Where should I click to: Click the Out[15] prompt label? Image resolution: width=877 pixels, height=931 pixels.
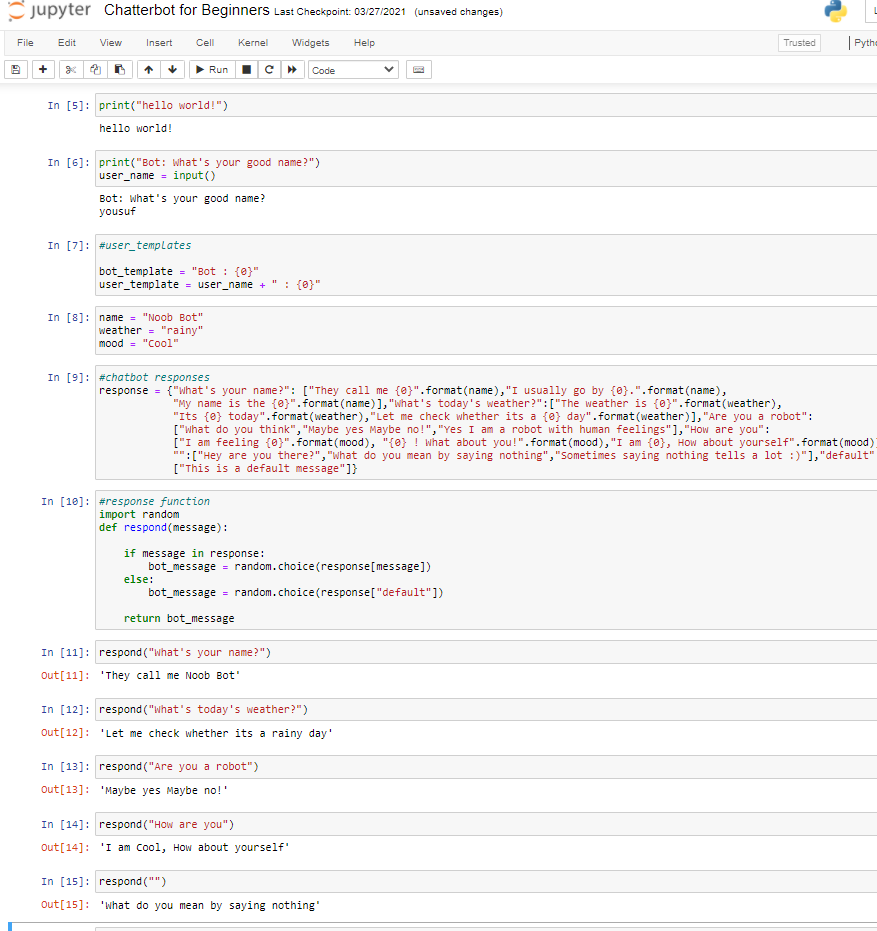point(65,904)
